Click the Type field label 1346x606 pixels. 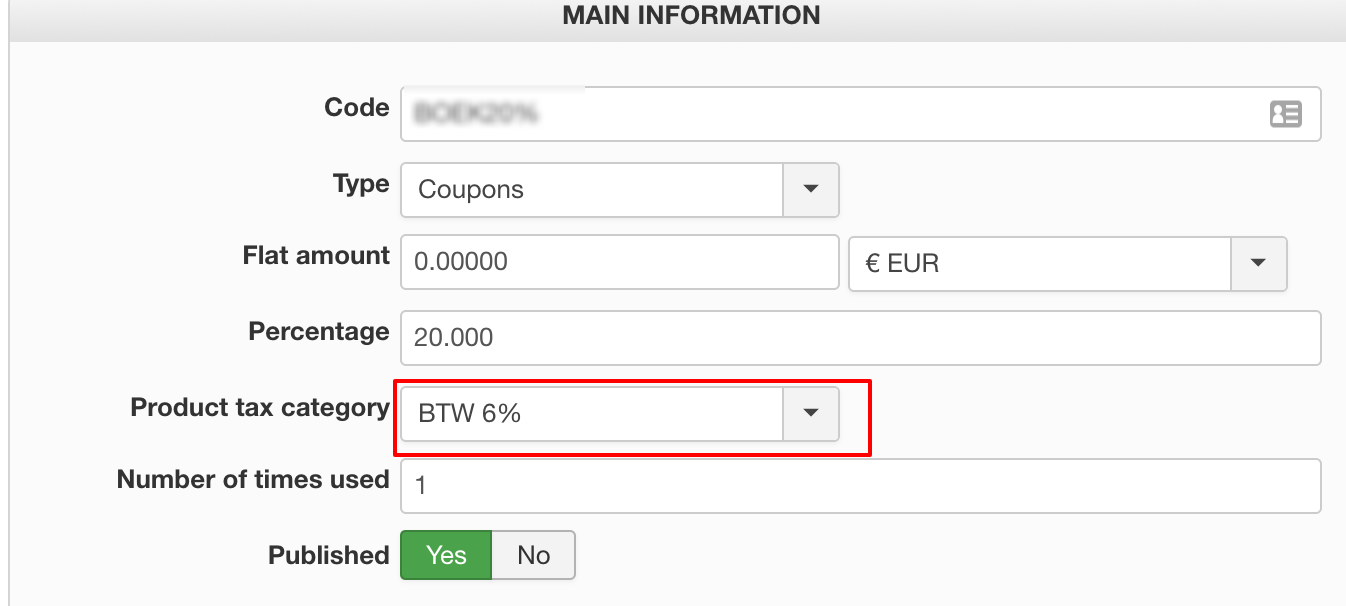tap(360, 184)
